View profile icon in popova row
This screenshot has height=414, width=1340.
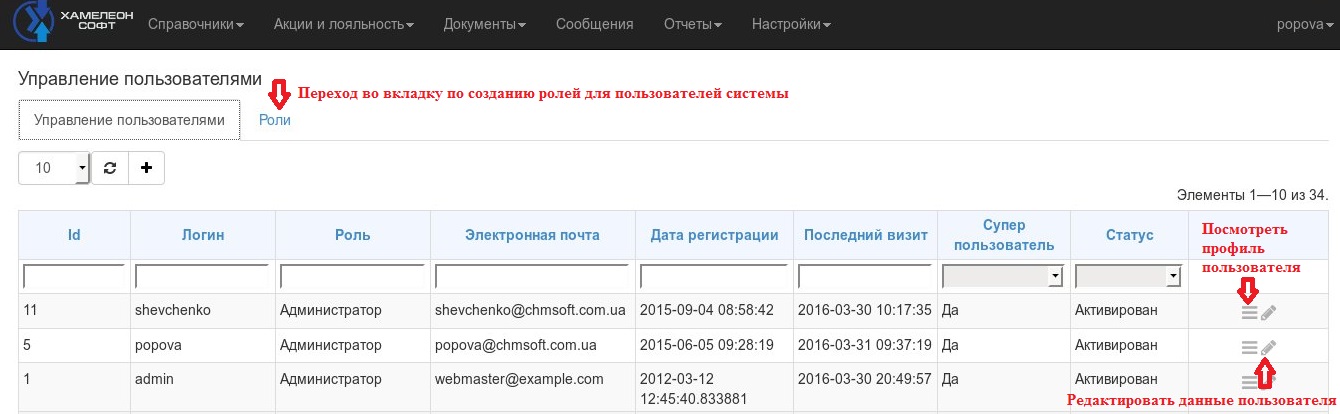[1249, 347]
